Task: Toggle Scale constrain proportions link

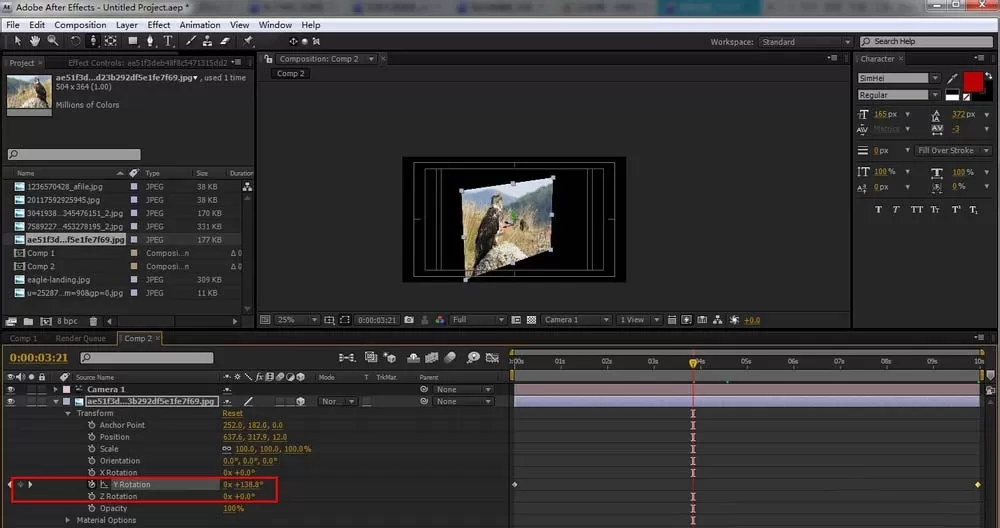Action: pyautogui.click(x=227, y=449)
